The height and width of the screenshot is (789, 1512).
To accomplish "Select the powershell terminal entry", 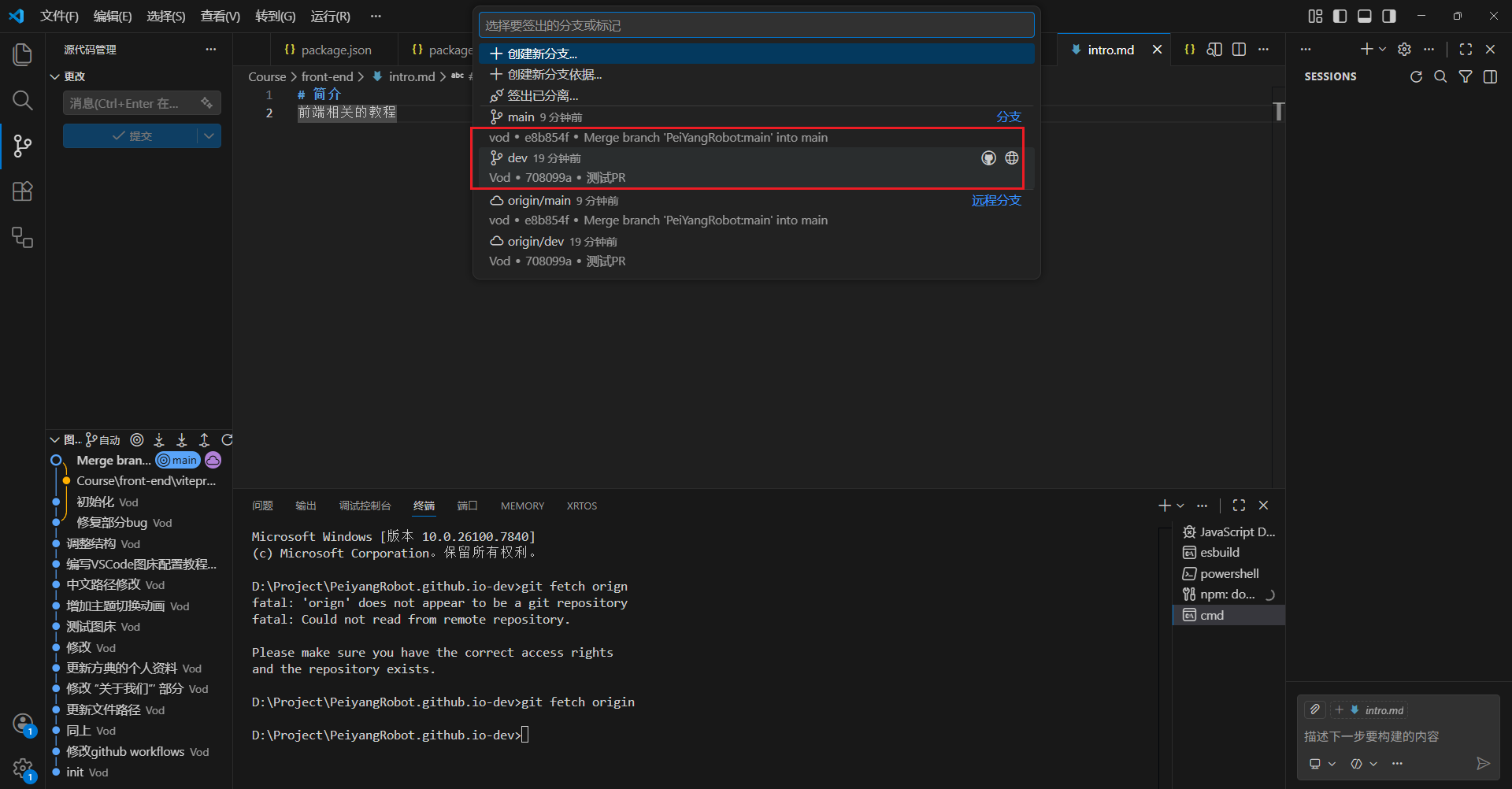I will pyautogui.click(x=1228, y=573).
